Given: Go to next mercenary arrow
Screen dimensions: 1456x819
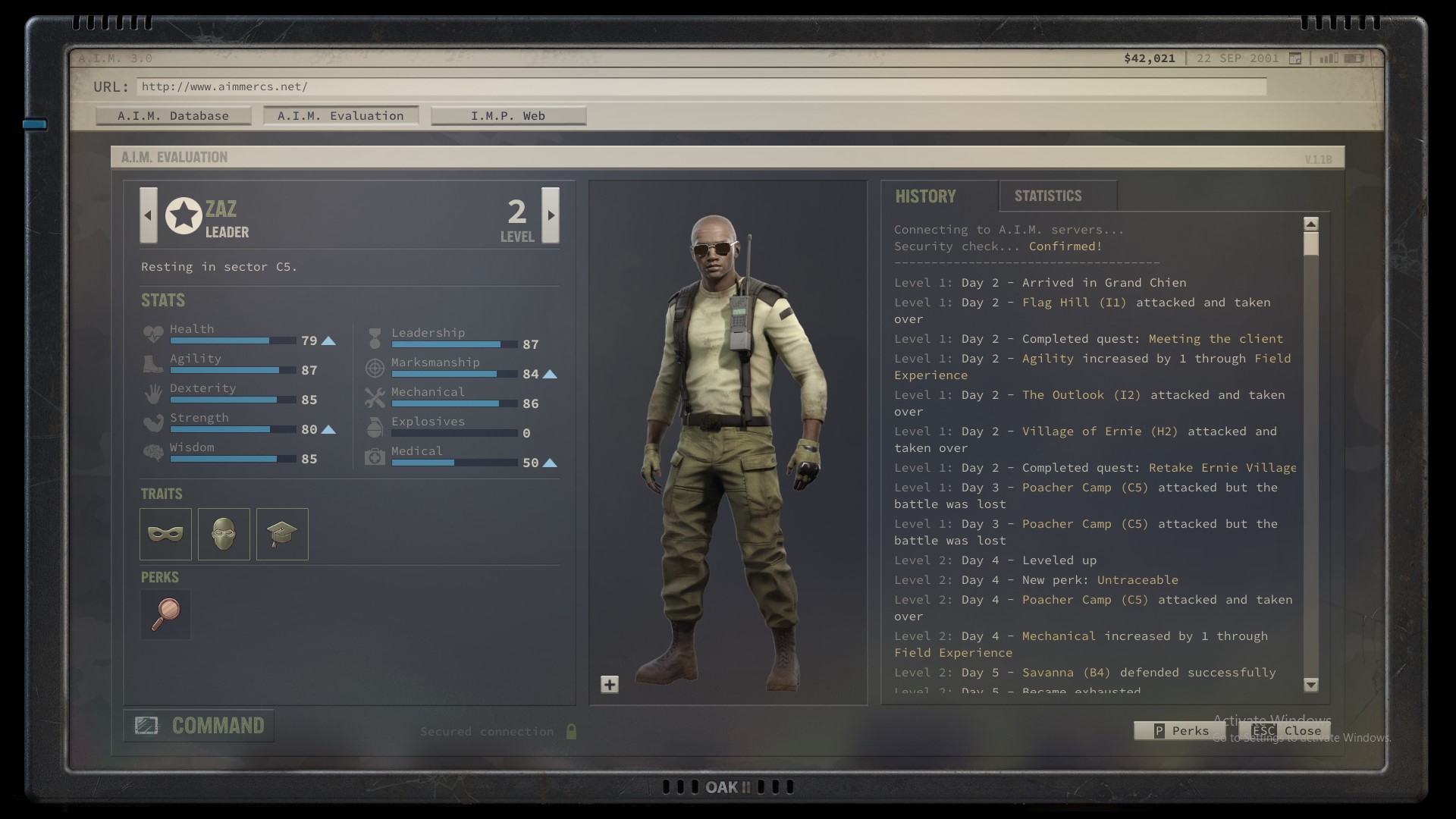Looking at the screenshot, I should click(551, 215).
